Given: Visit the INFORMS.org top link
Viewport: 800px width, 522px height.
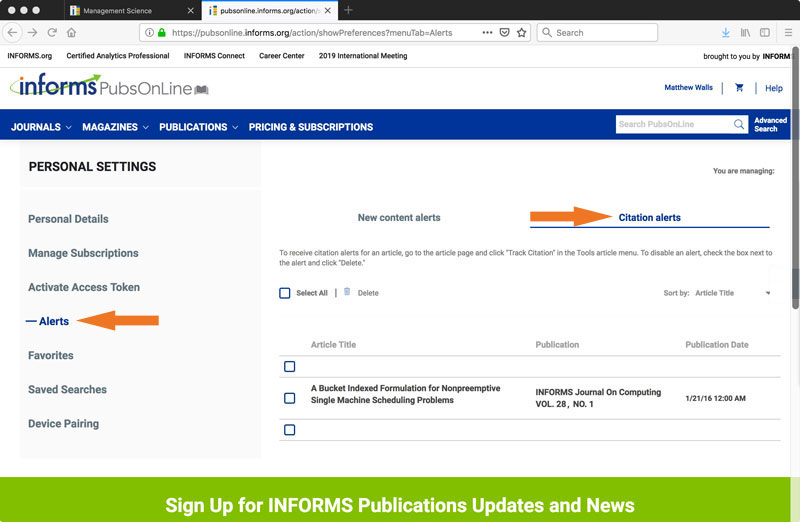Looking at the screenshot, I should [x=30, y=56].
